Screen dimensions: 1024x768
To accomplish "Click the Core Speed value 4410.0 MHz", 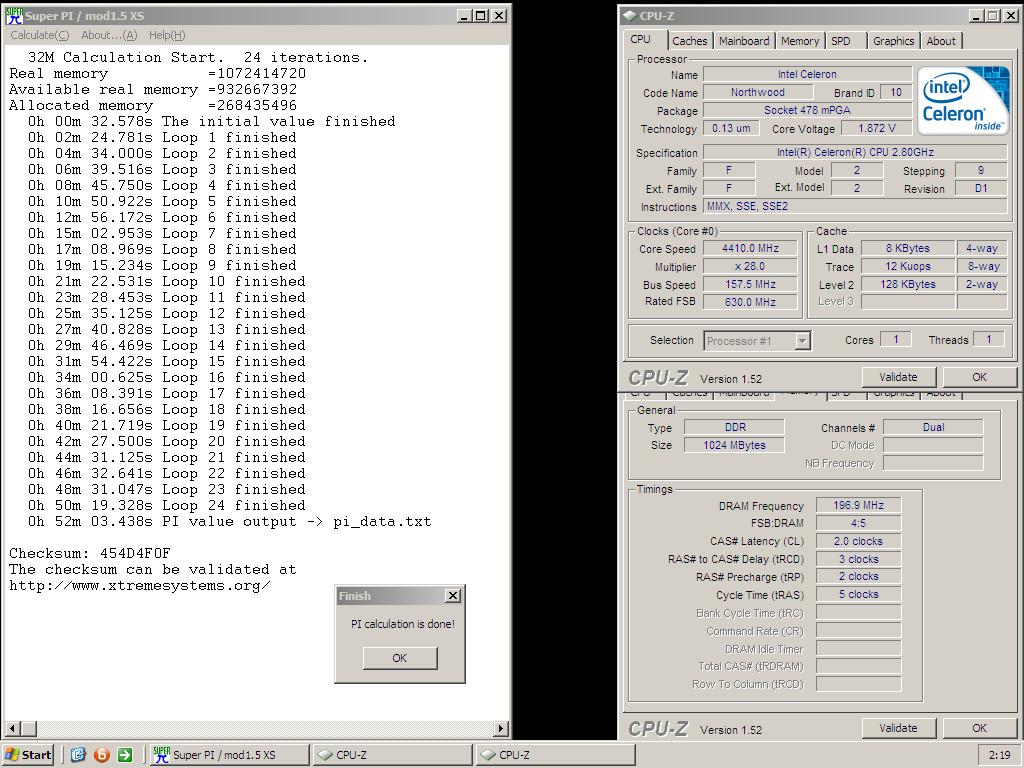I will point(750,248).
